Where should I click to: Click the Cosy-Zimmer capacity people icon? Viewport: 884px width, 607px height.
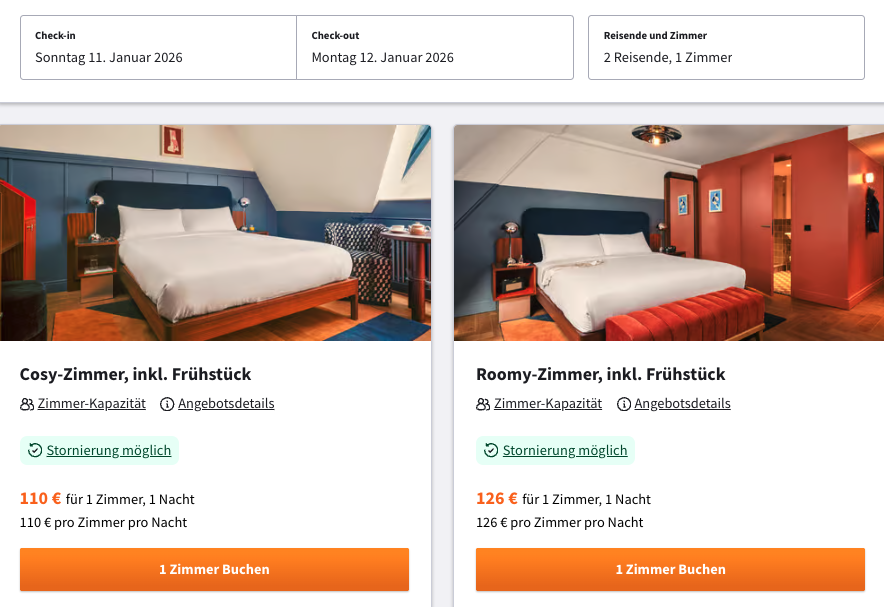(x=27, y=404)
